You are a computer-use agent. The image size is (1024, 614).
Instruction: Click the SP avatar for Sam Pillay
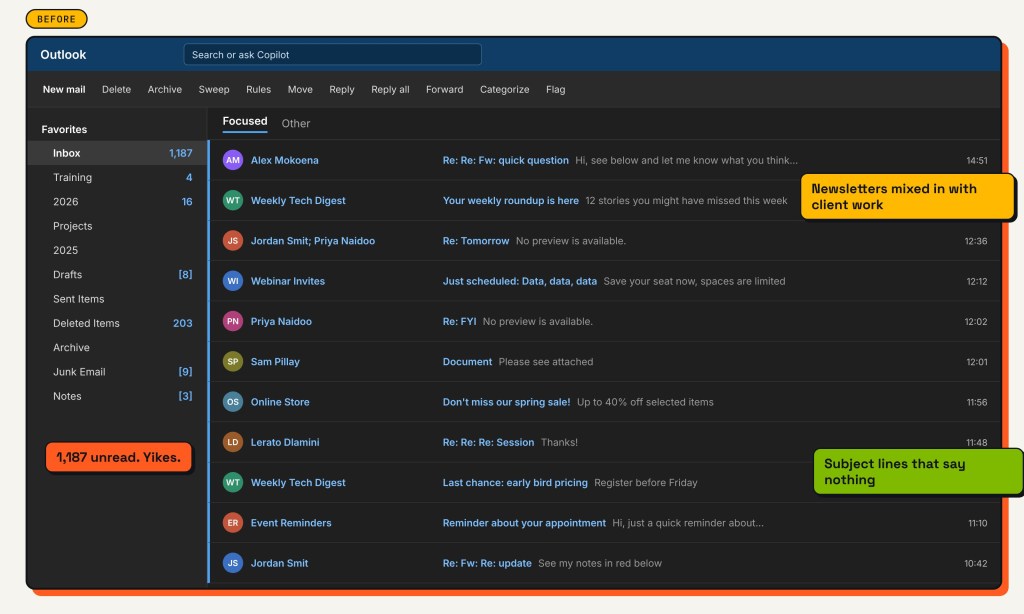click(x=232, y=362)
